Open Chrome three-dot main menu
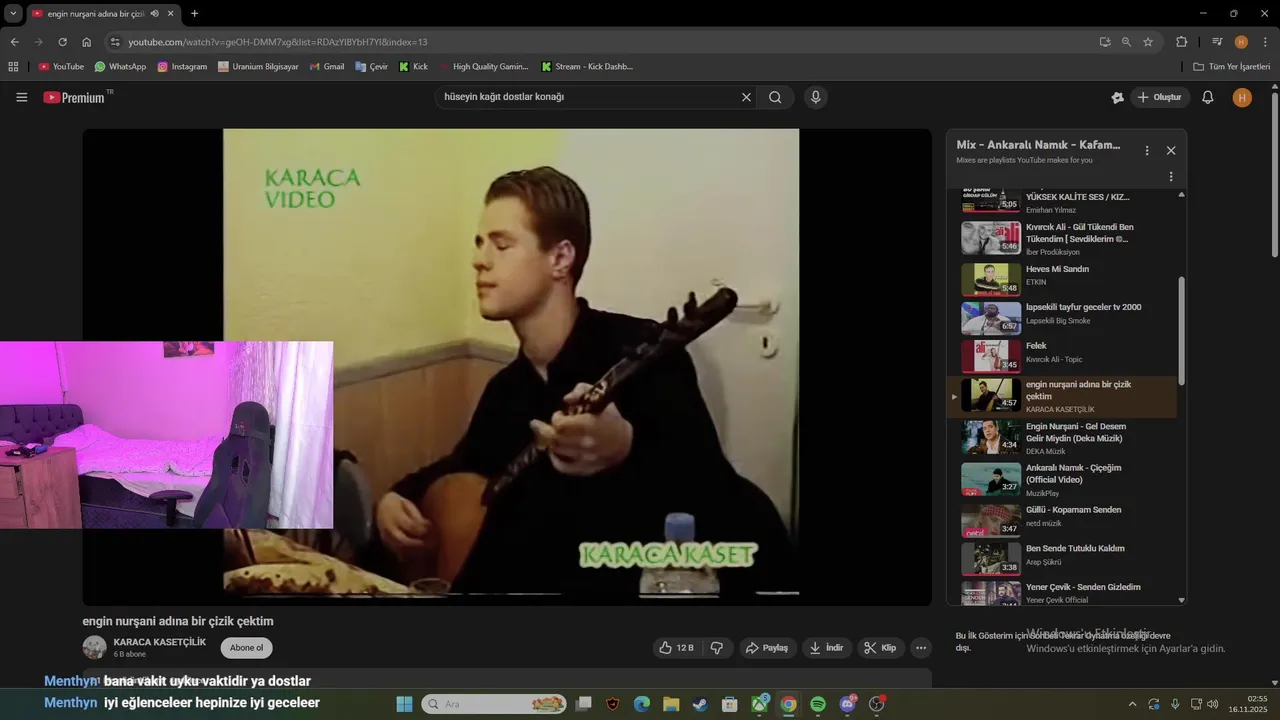 (x=1265, y=42)
